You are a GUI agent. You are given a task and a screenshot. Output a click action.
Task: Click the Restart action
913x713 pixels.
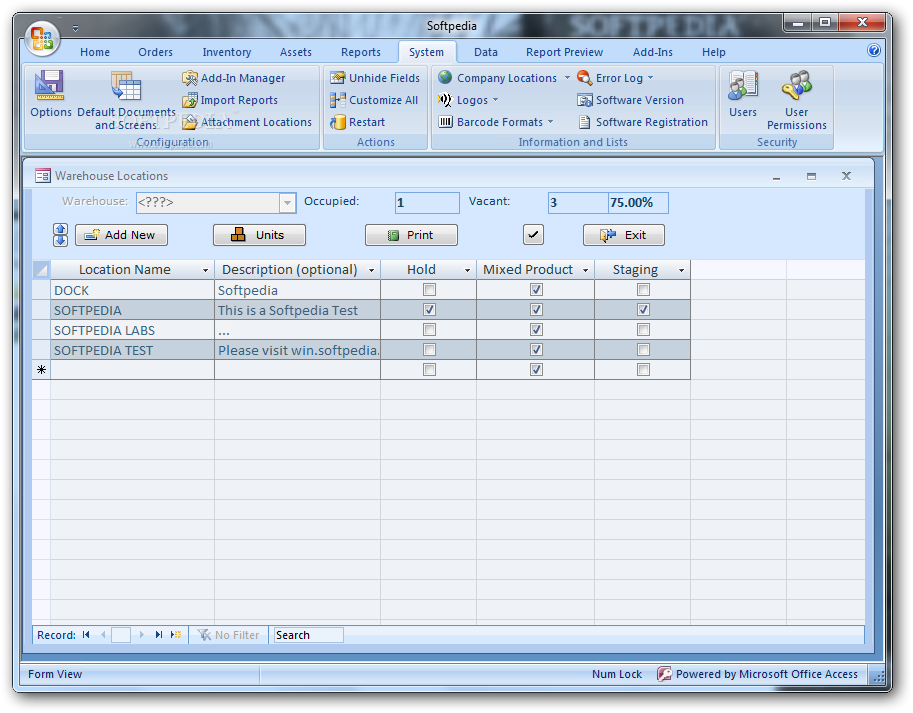[358, 122]
